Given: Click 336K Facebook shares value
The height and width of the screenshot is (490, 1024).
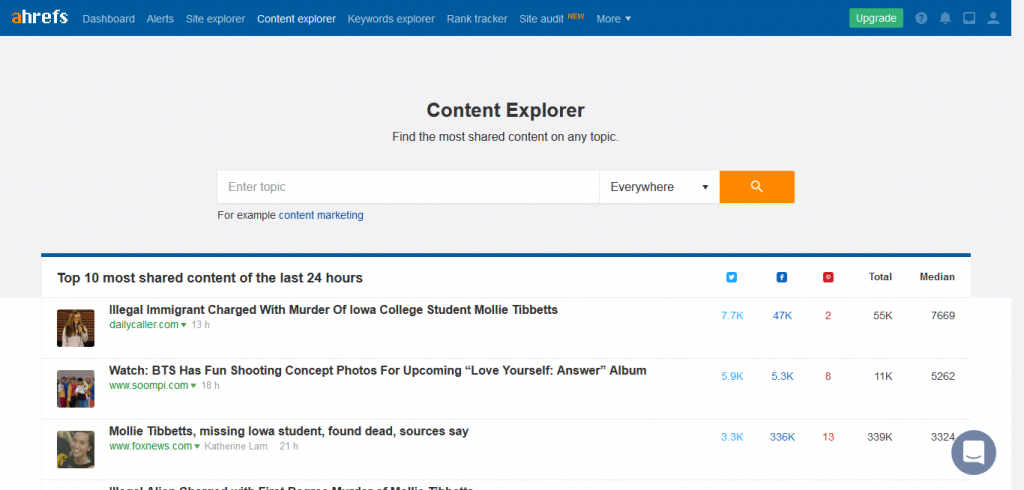Looking at the screenshot, I should tap(782, 437).
